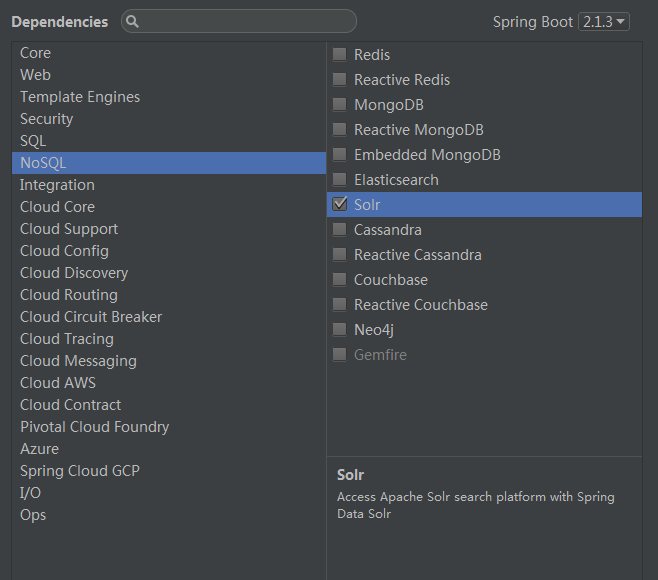Viewport: 658px width, 580px height.
Task: Click the Spring Cloud GCP category
Action: 79,471
